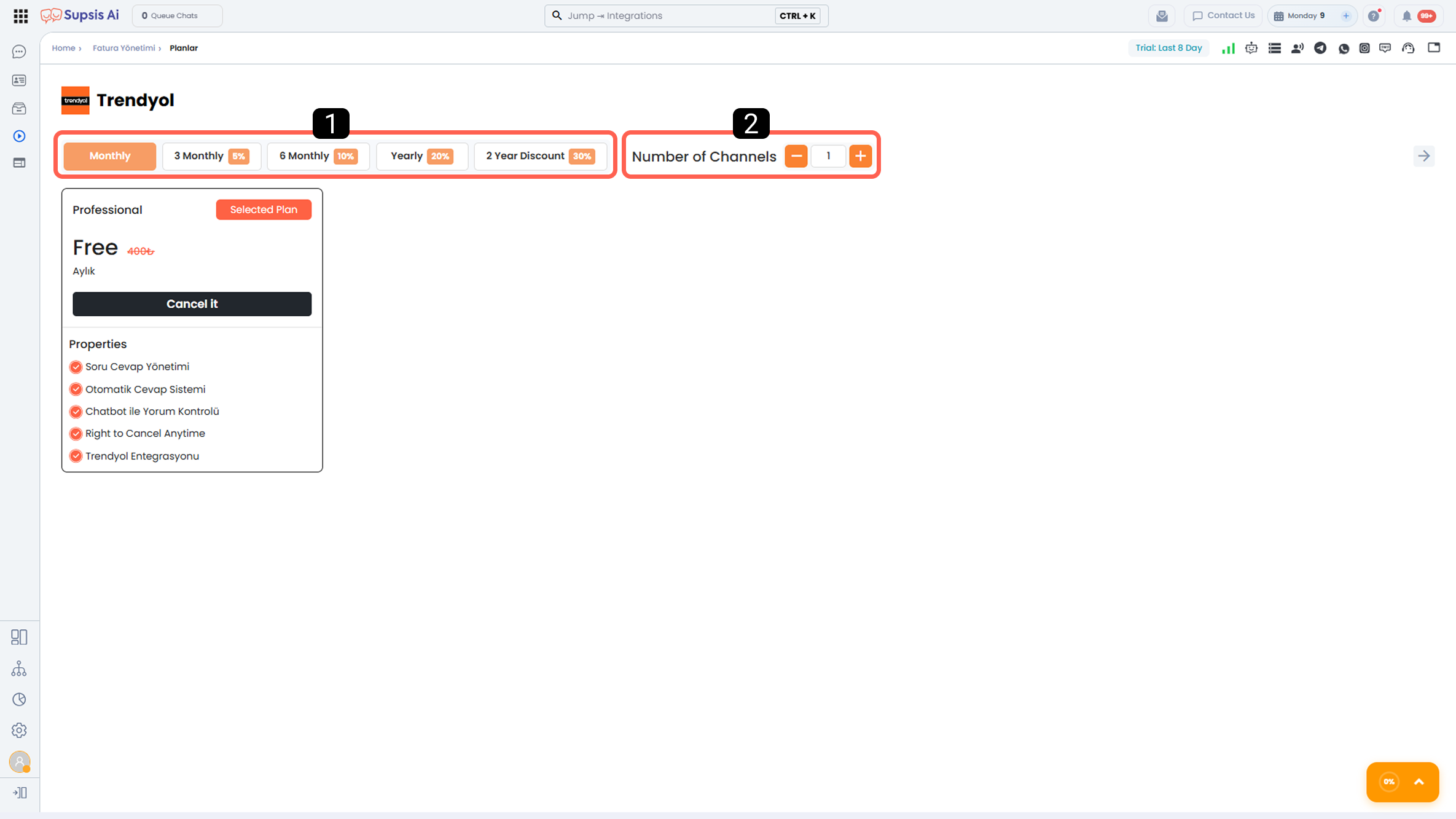
Task: Click the "Chatbot ile Yorum Kontrolü" property
Action: (152, 411)
